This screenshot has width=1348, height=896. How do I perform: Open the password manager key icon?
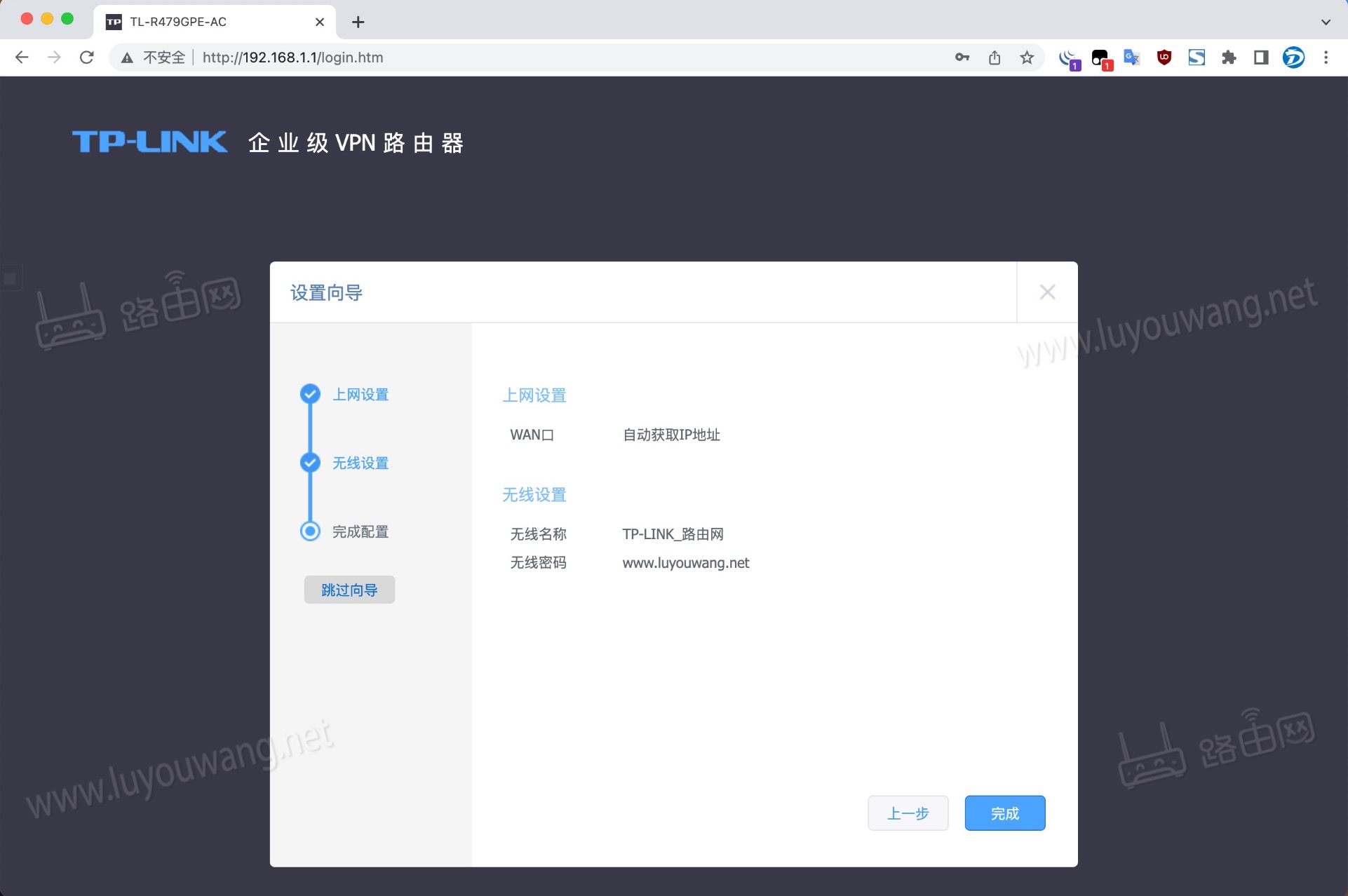(962, 57)
